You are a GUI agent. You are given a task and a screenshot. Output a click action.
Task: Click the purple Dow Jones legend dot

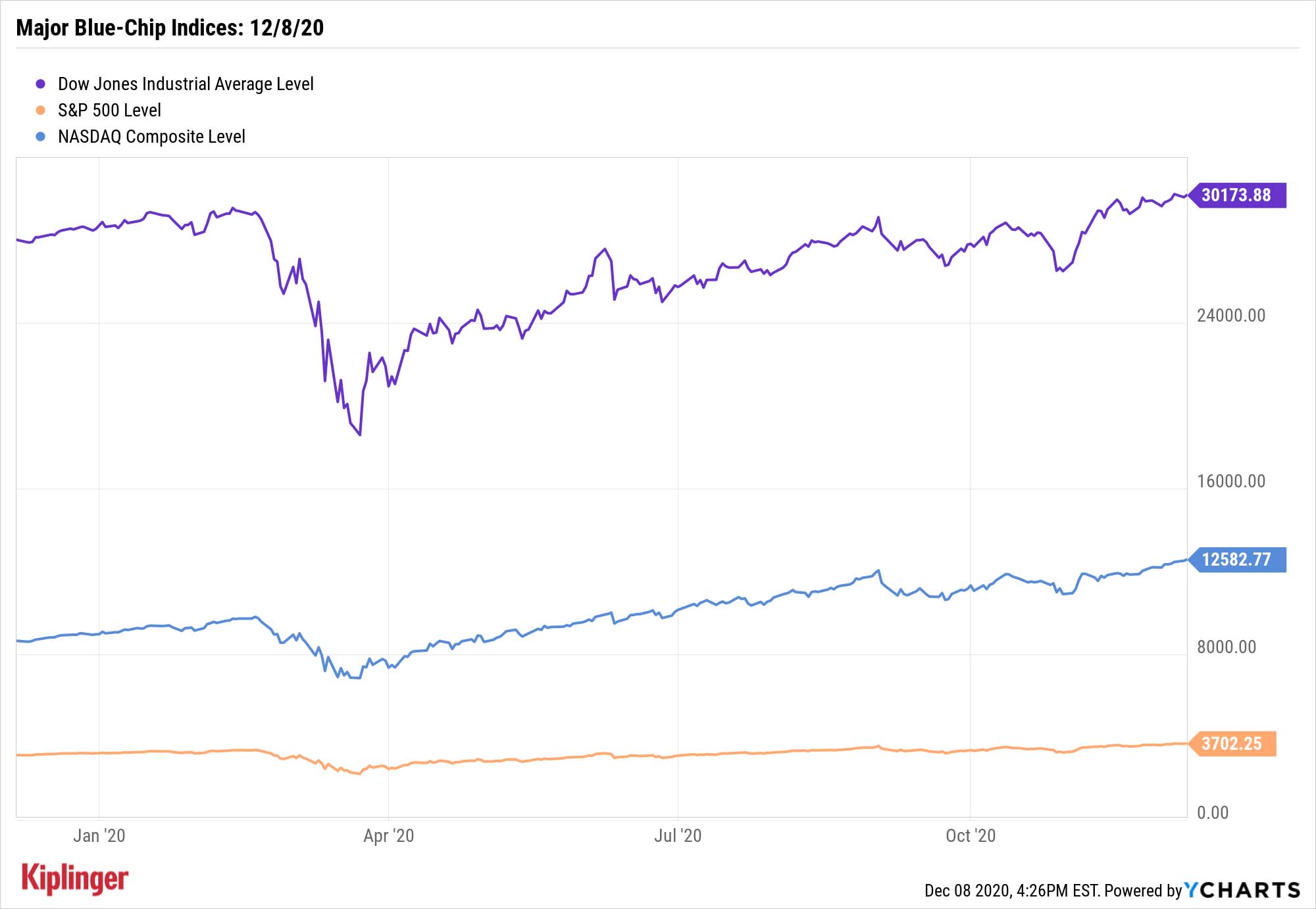pyautogui.click(x=41, y=84)
